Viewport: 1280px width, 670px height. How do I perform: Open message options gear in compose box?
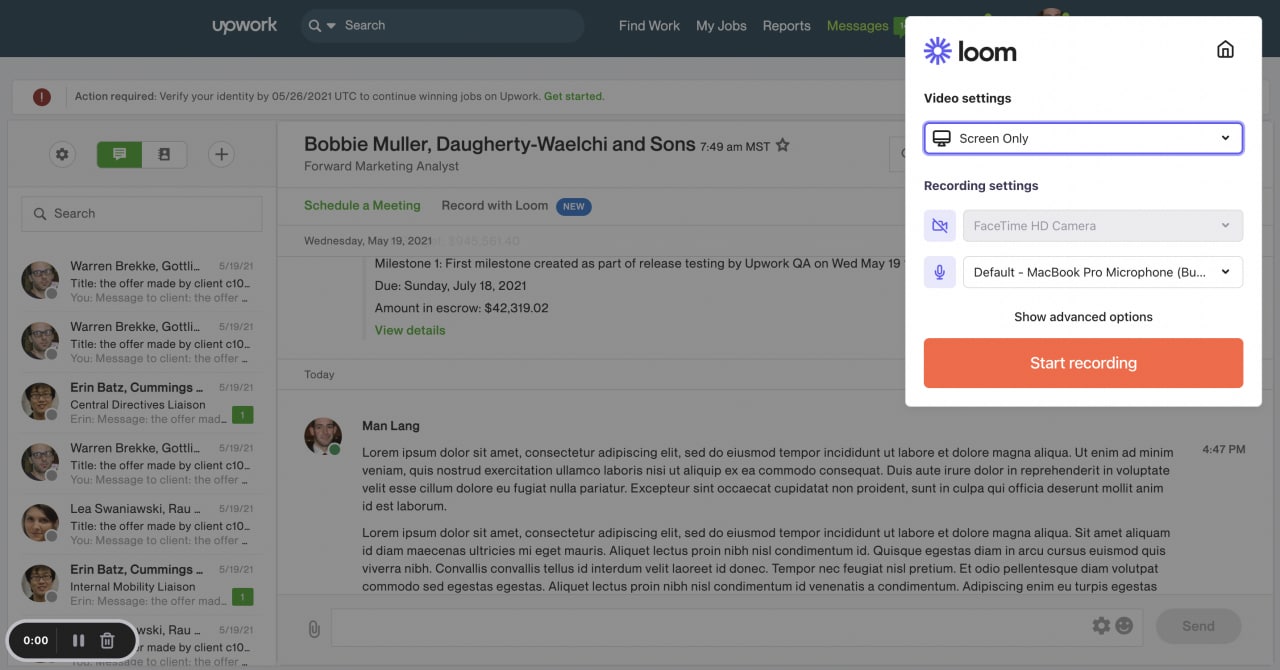pyautogui.click(x=1101, y=626)
